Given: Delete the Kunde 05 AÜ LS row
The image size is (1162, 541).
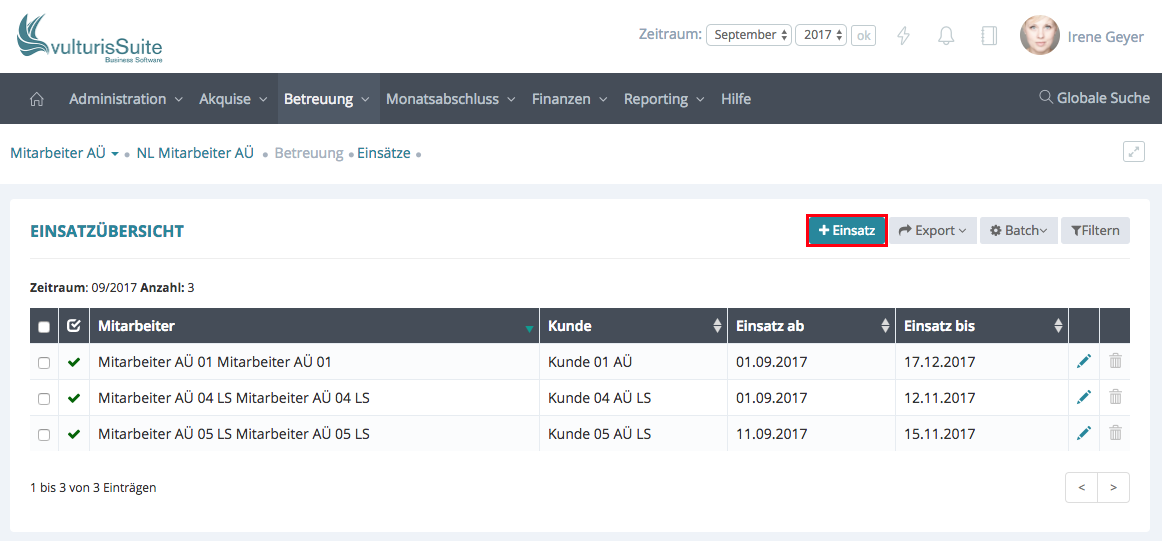Looking at the screenshot, I should 1115,434.
